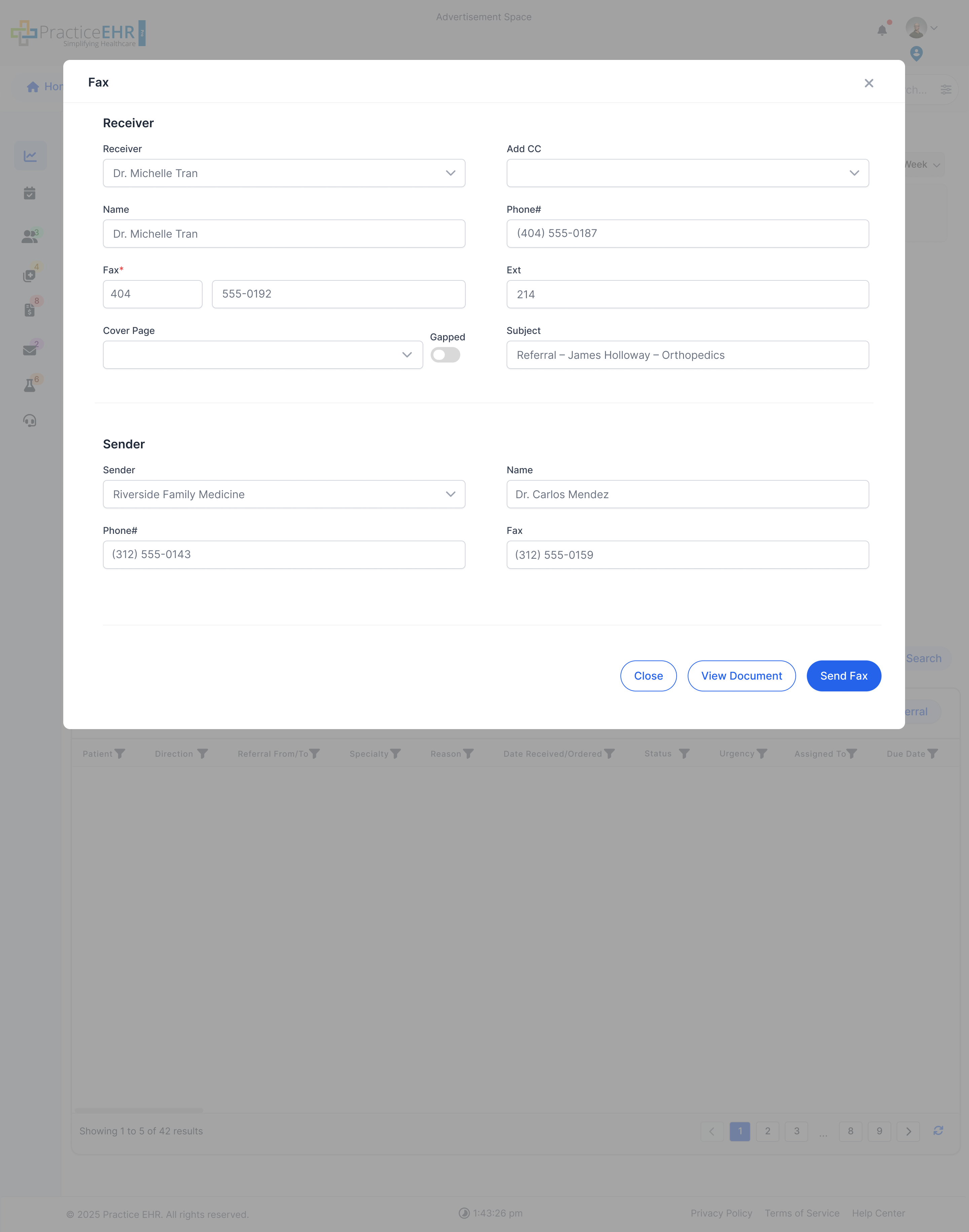Click the Status column filter icon

coord(684,754)
